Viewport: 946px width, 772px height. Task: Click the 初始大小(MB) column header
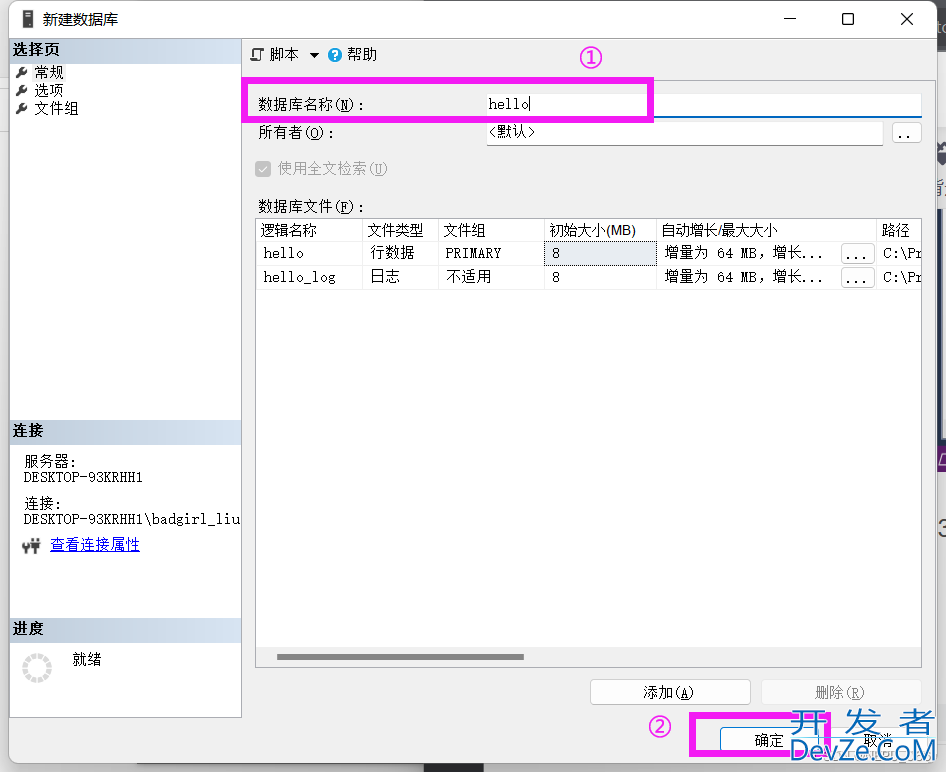pyautogui.click(x=600, y=230)
